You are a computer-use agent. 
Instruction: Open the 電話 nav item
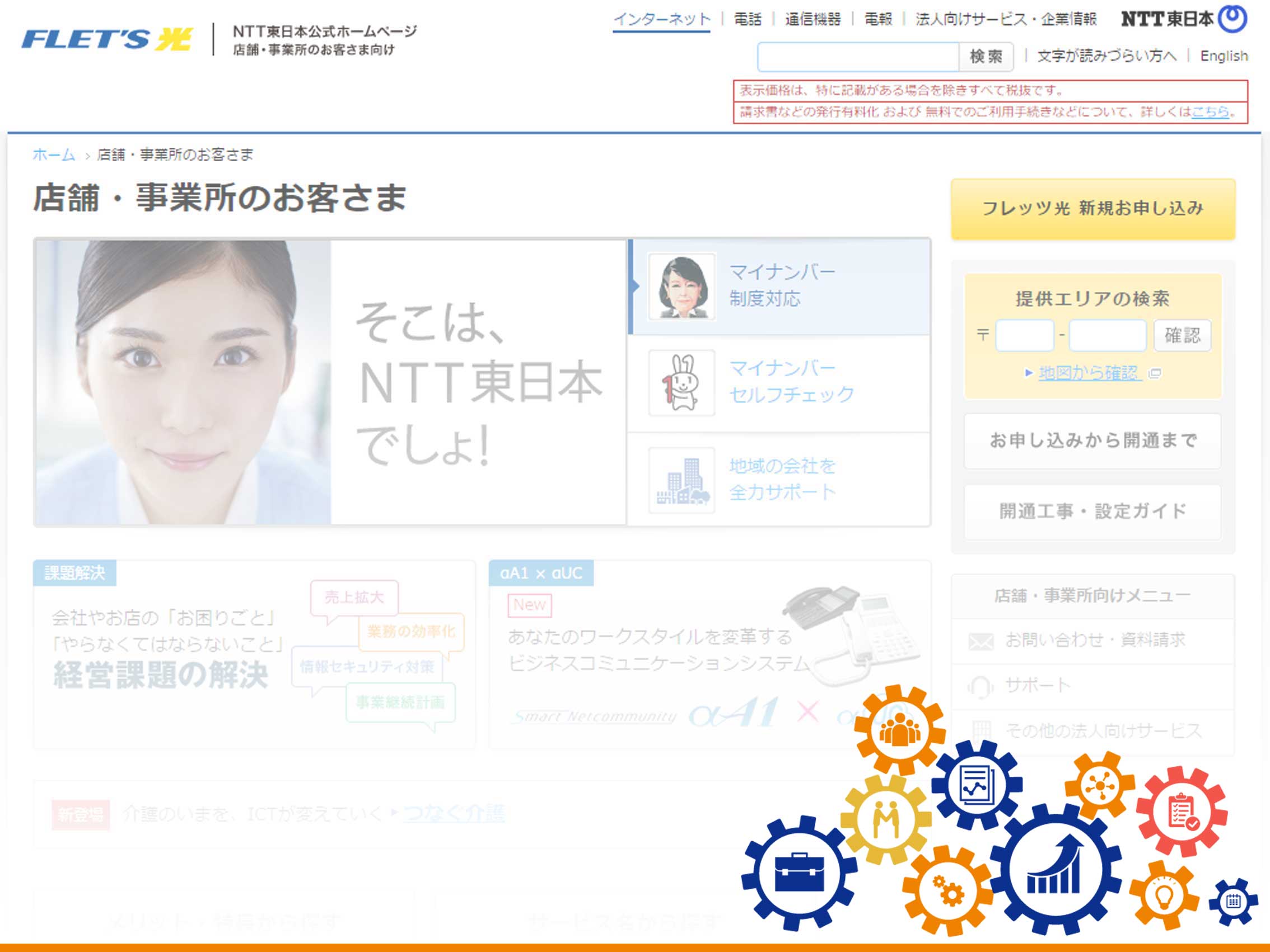coord(748,20)
